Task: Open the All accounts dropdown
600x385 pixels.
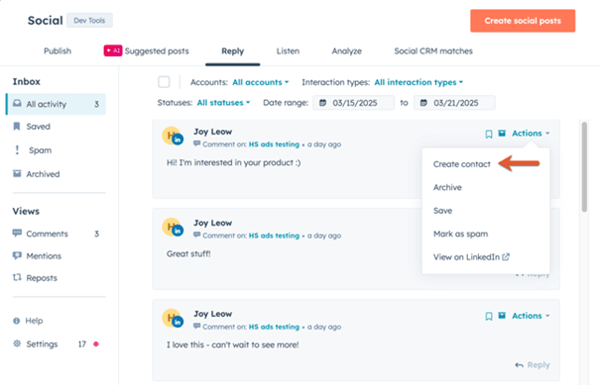Action: coord(261,82)
